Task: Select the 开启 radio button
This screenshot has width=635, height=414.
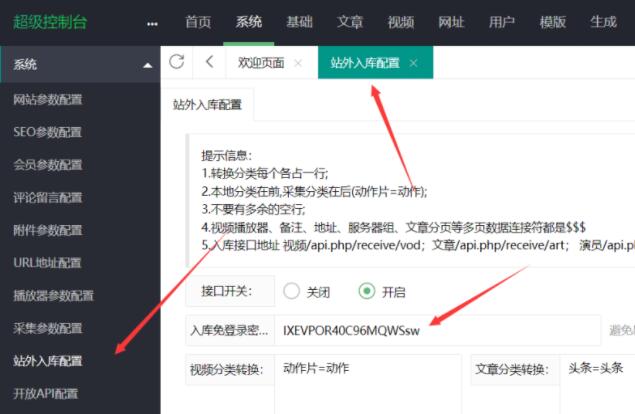Action: [367, 291]
